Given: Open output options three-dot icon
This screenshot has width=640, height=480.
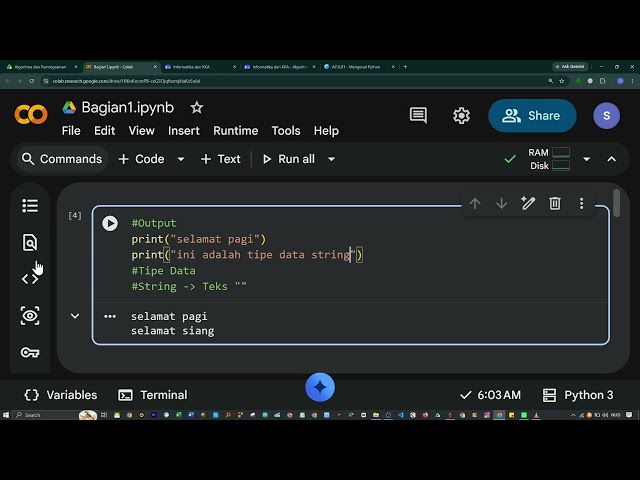Looking at the screenshot, I should coord(110,316).
